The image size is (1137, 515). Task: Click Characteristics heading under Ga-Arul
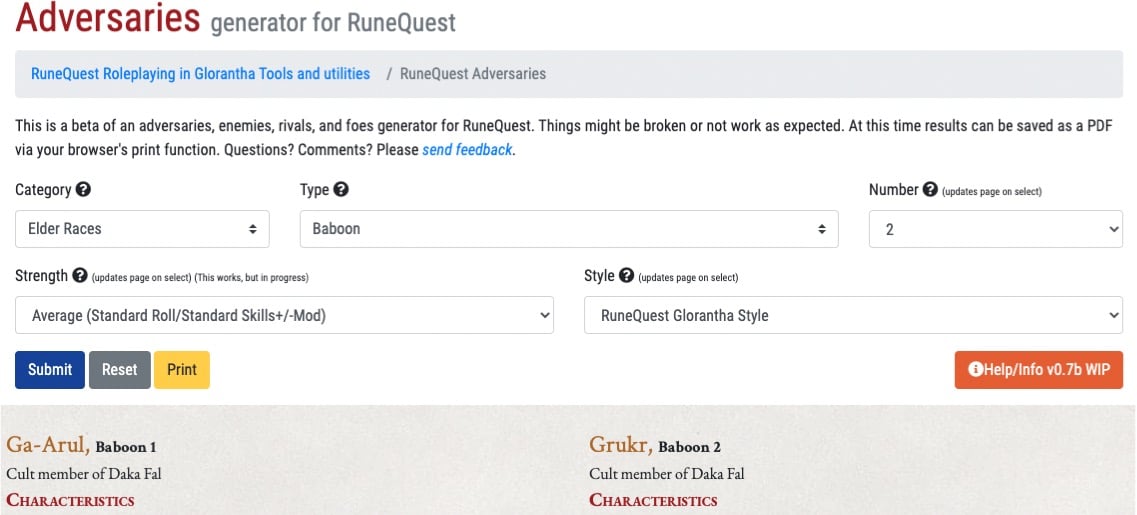(70, 500)
